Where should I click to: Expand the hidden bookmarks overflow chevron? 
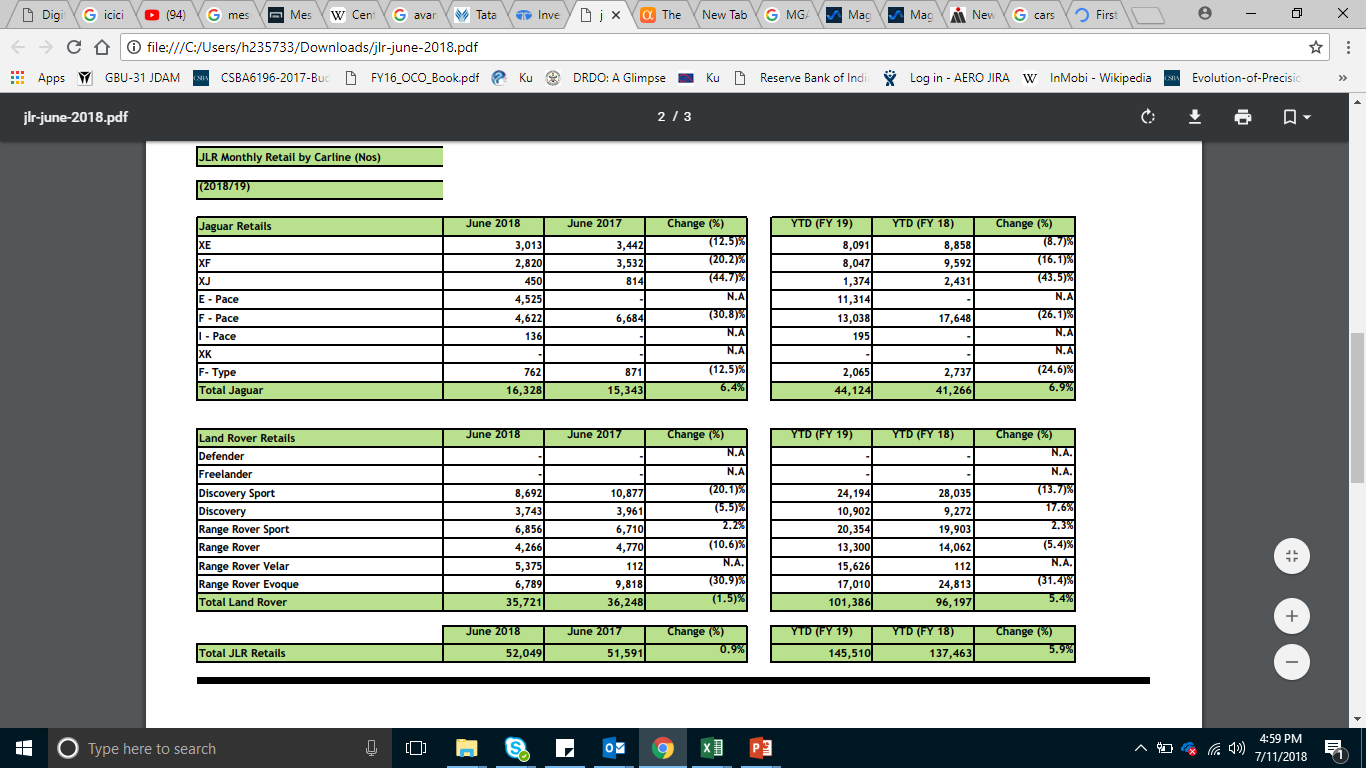(x=1342, y=78)
